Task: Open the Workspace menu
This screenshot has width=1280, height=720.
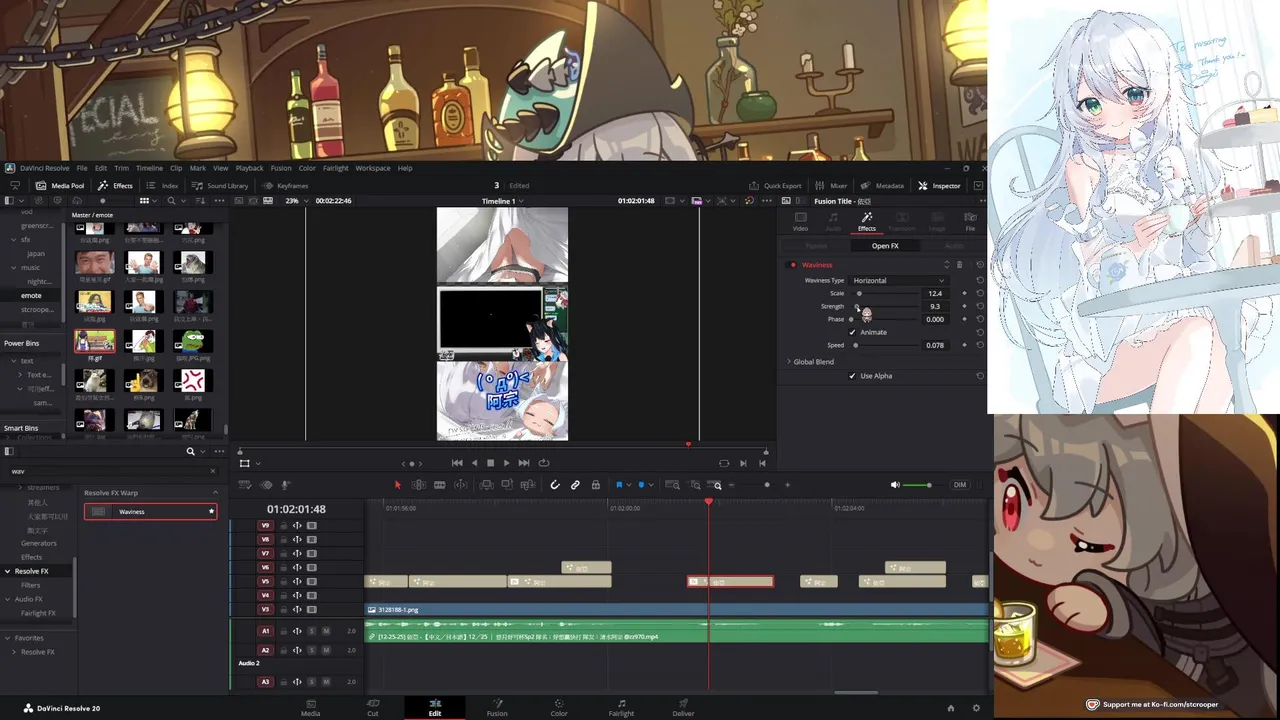Action: point(373,168)
